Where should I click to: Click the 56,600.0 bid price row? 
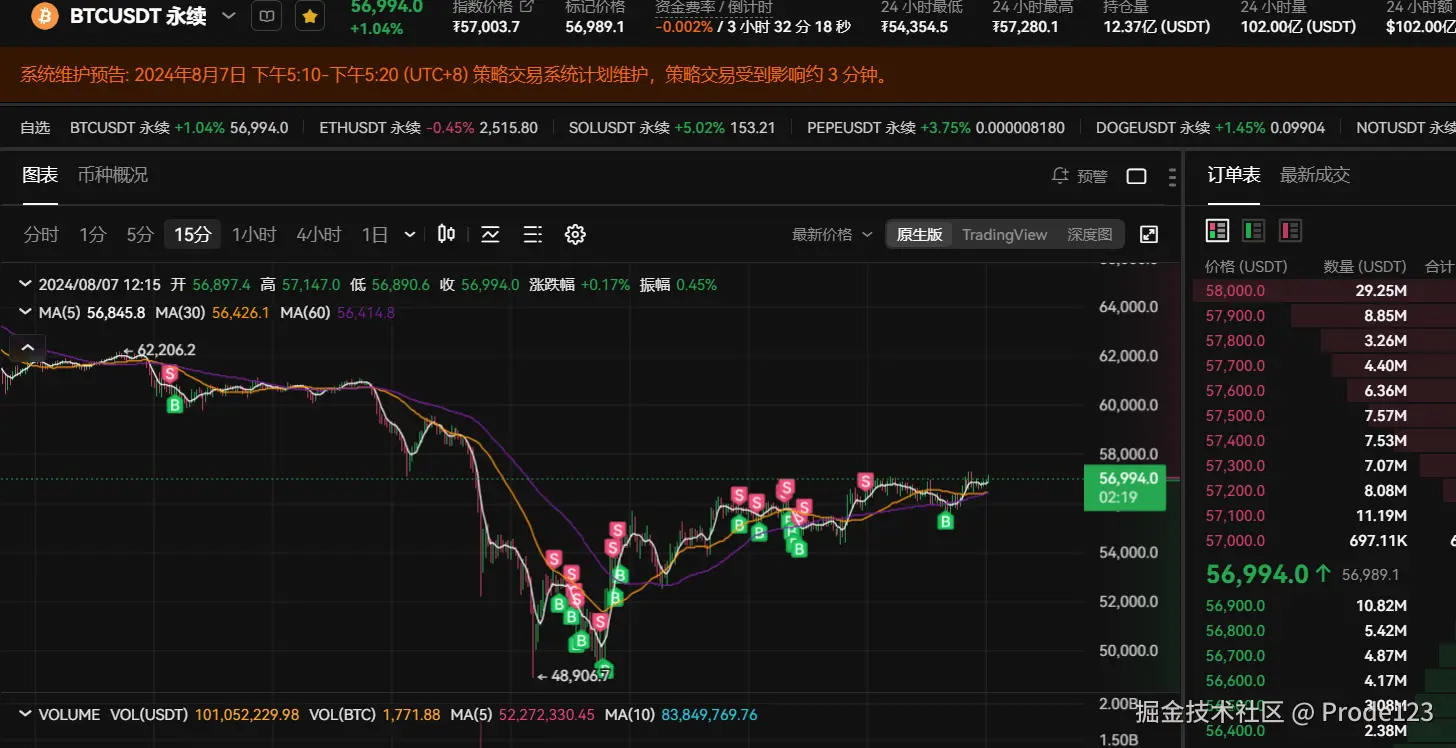point(1324,681)
